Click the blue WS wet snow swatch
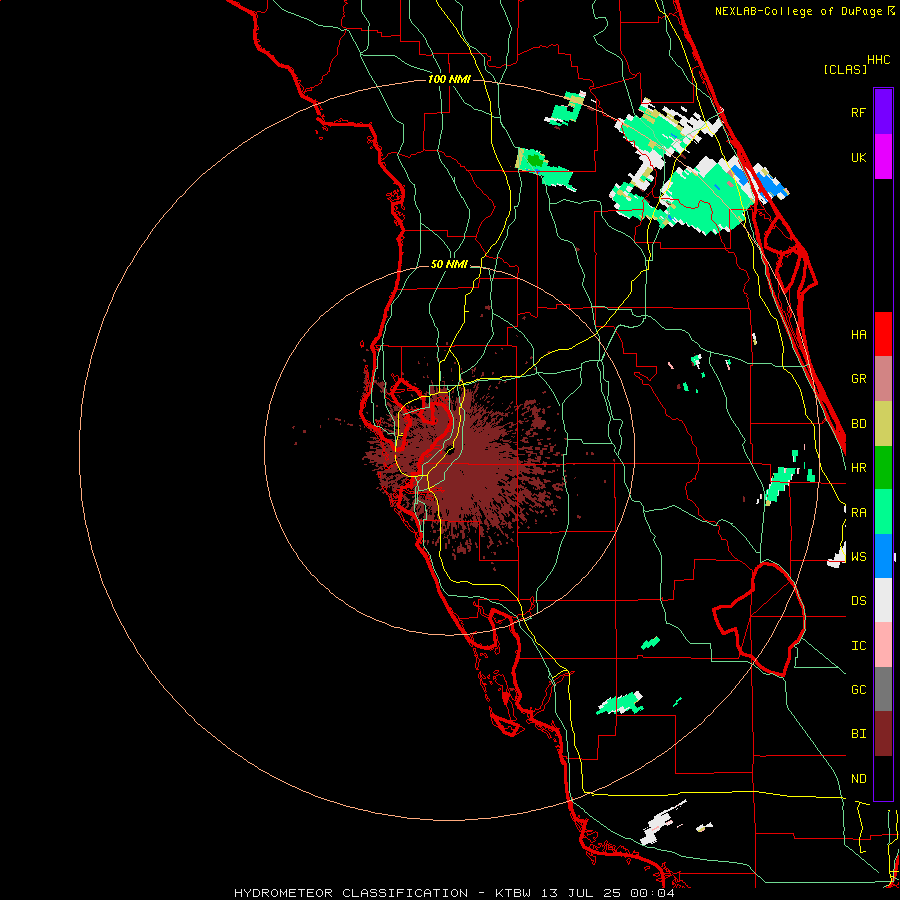 pyautogui.click(x=883, y=556)
